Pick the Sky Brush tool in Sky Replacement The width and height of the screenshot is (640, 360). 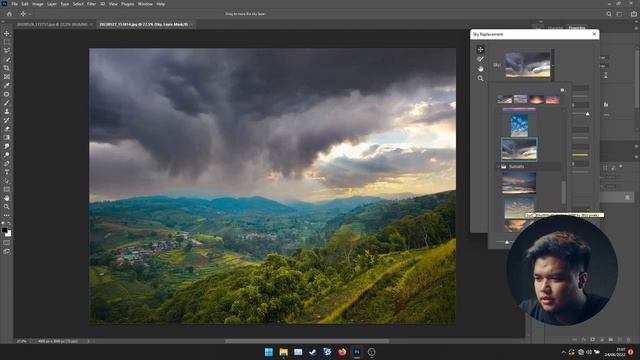tap(480, 59)
